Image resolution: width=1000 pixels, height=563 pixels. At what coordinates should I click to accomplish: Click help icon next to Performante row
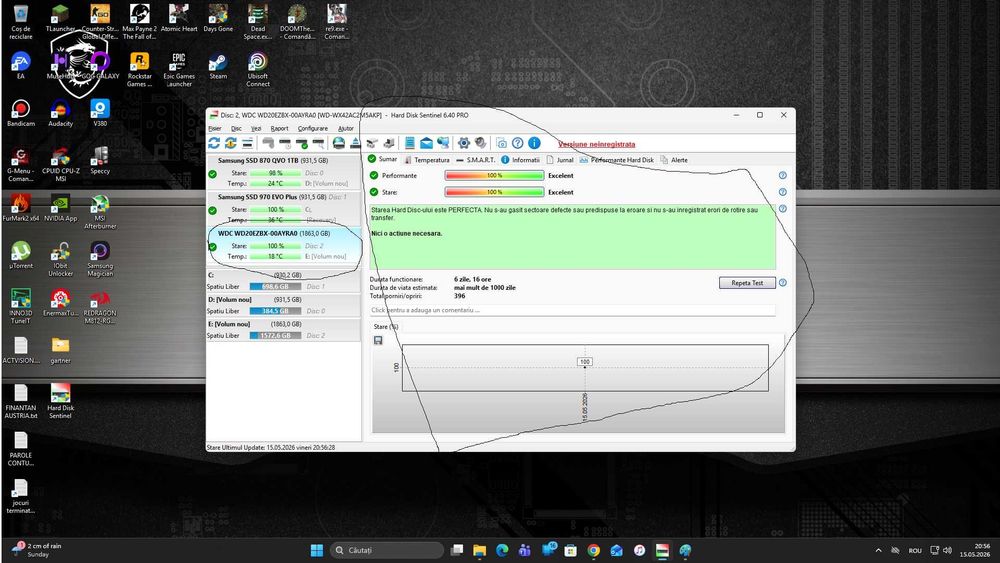pos(783,175)
